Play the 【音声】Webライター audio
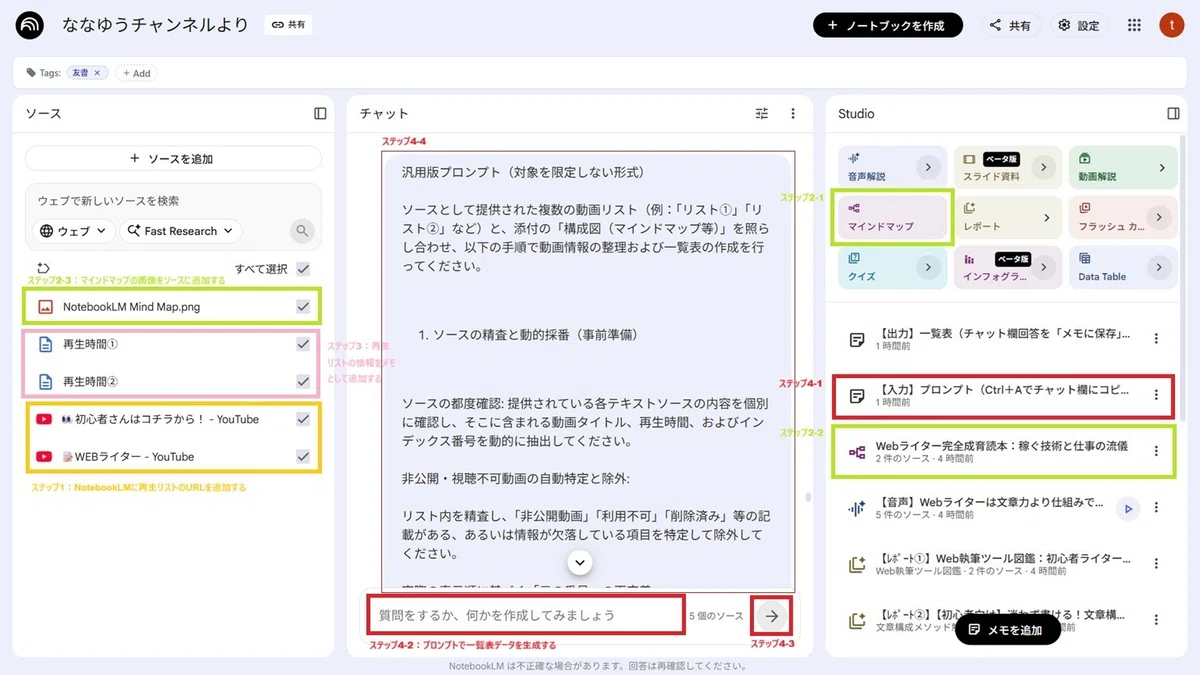This screenshot has height=675, width=1200. point(1128,509)
